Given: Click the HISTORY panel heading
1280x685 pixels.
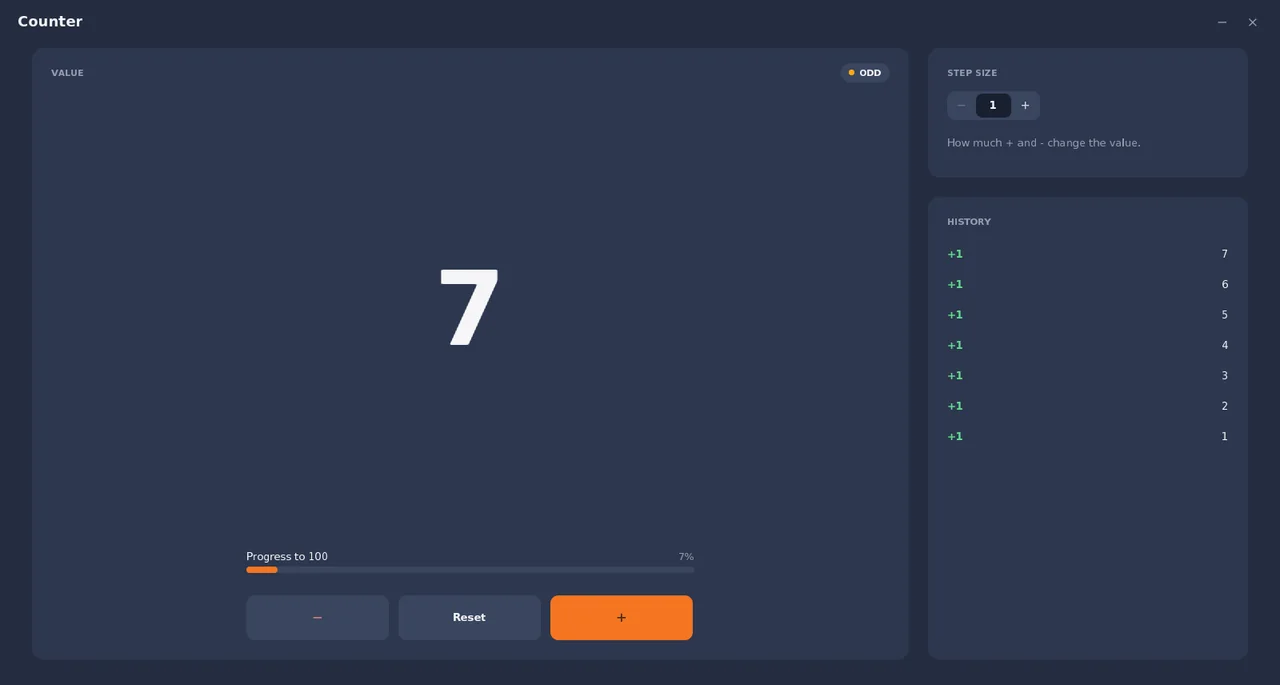Looking at the screenshot, I should tap(969, 222).
